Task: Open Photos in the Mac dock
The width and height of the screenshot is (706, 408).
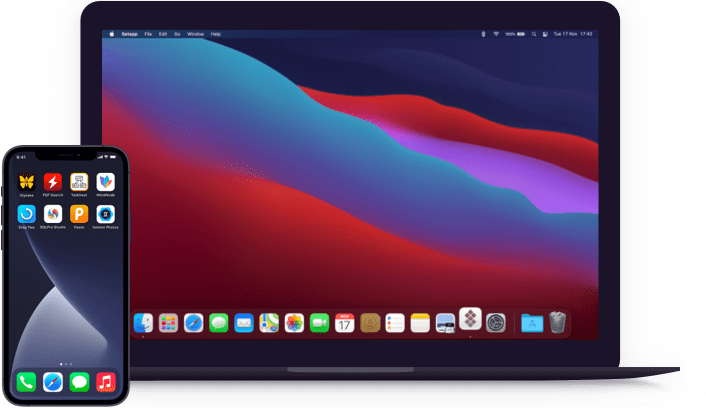Action: (294, 323)
